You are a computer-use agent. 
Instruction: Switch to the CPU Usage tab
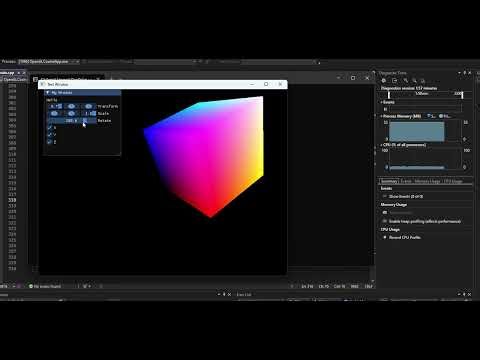tap(453, 181)
